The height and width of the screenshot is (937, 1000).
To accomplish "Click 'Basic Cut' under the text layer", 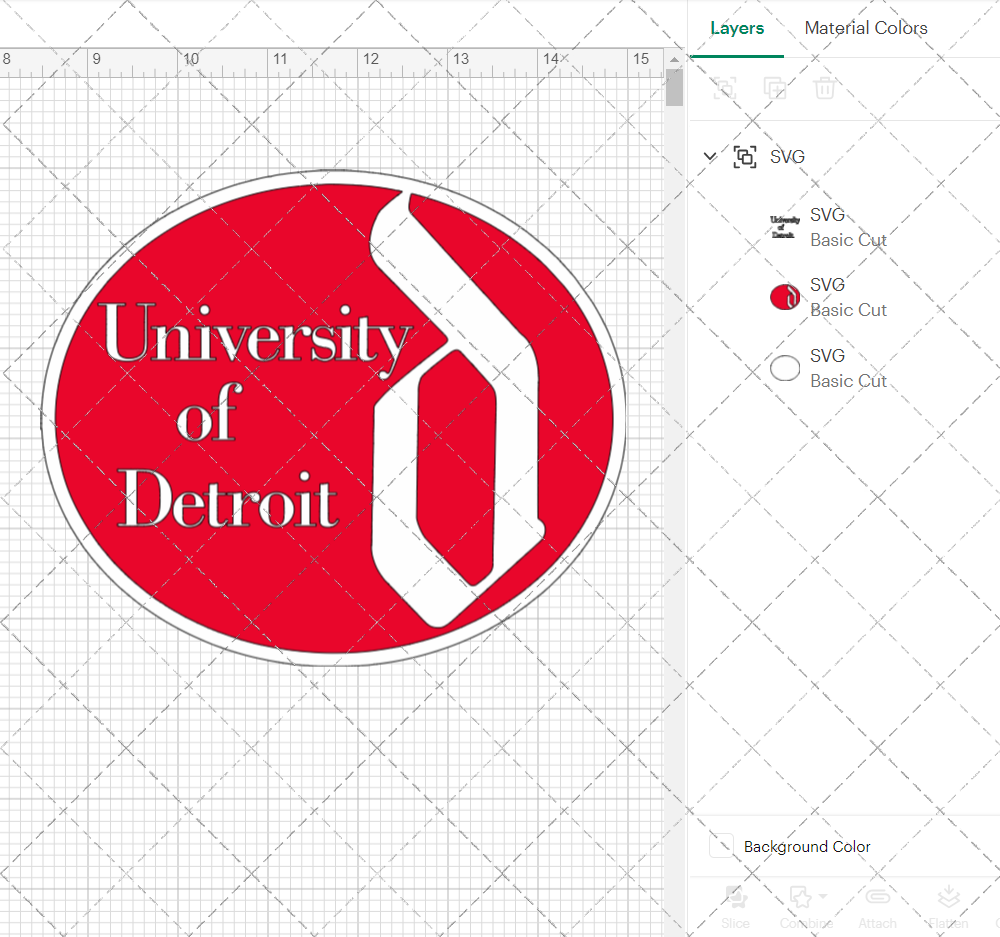I will pos(848,240).
